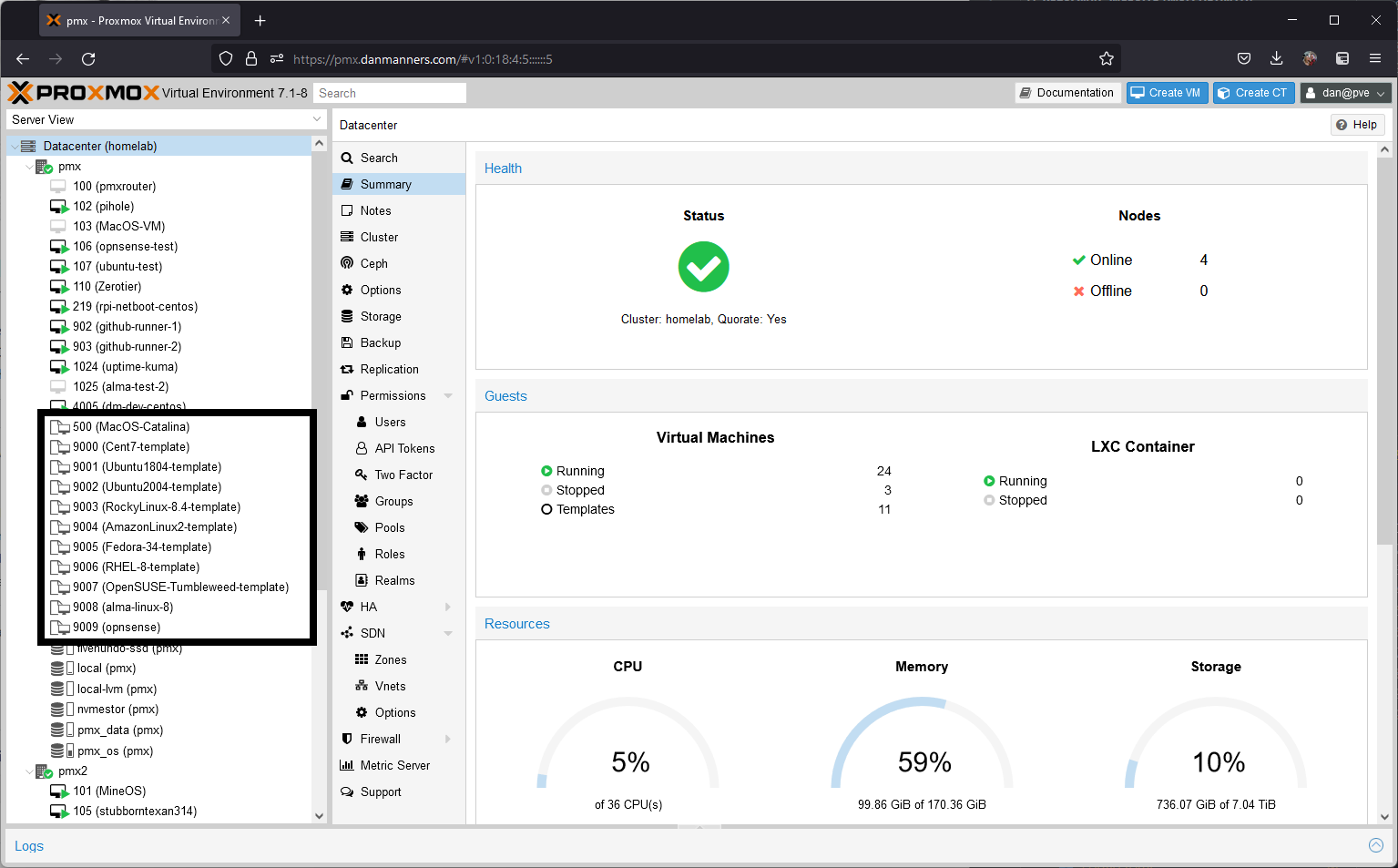
Task: Open the Users menu item
Action: point(399,422)
